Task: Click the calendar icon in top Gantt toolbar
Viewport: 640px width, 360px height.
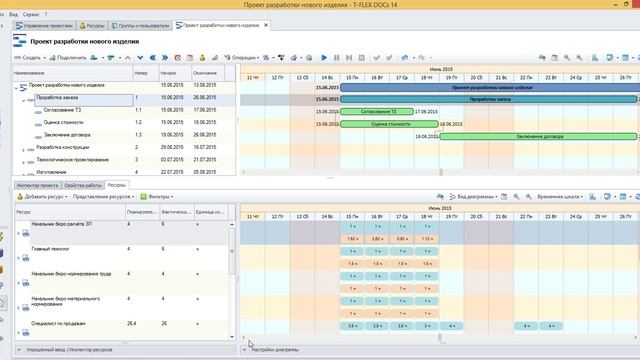Action: point(555,58)
